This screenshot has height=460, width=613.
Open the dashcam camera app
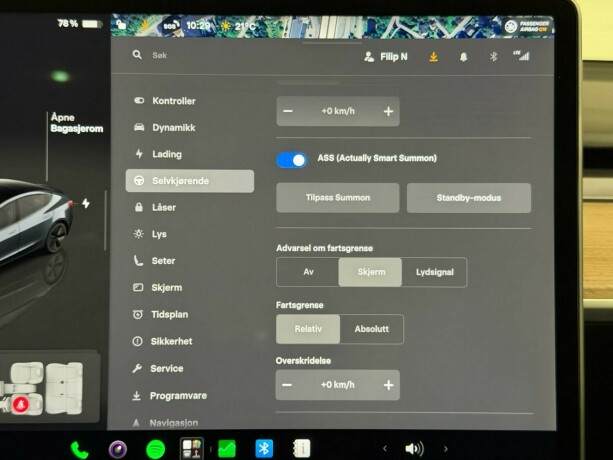(118, 449)
